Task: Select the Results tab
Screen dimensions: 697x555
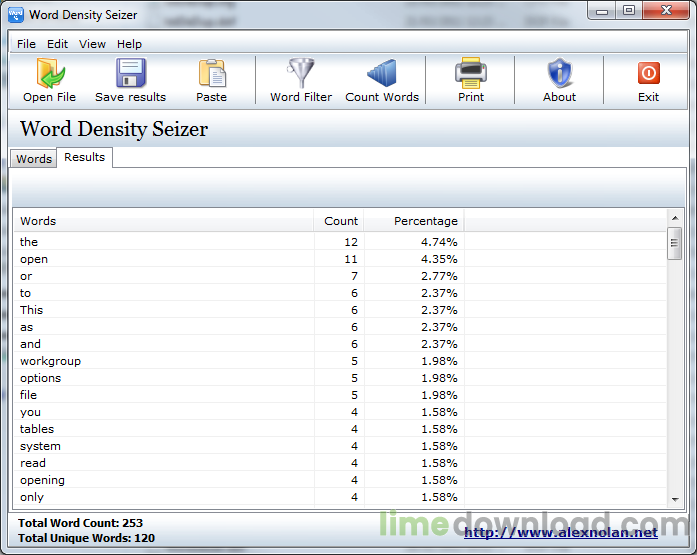Action: coord(85,157)
